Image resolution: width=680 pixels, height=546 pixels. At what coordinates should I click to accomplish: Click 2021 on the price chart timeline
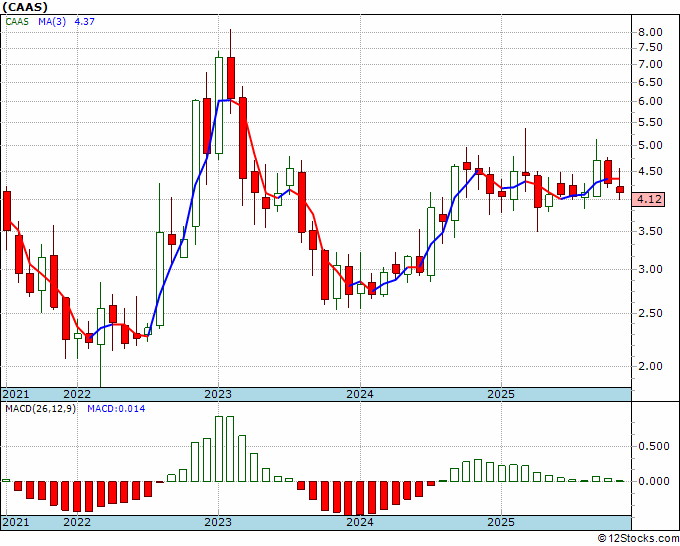pos(16,394)
